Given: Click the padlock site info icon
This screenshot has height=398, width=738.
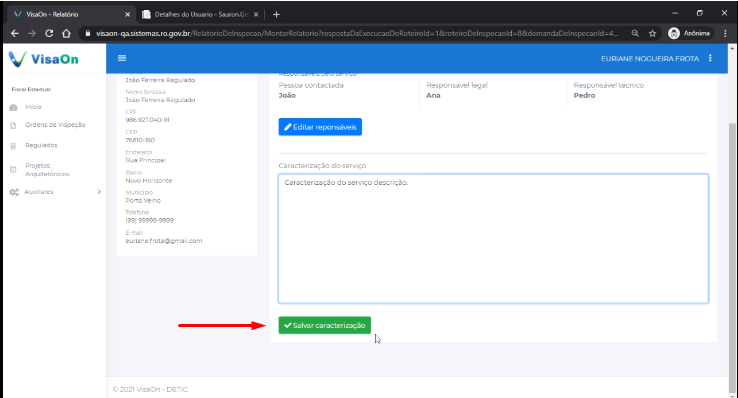Looking at the screenshot, I should (88, 33).
